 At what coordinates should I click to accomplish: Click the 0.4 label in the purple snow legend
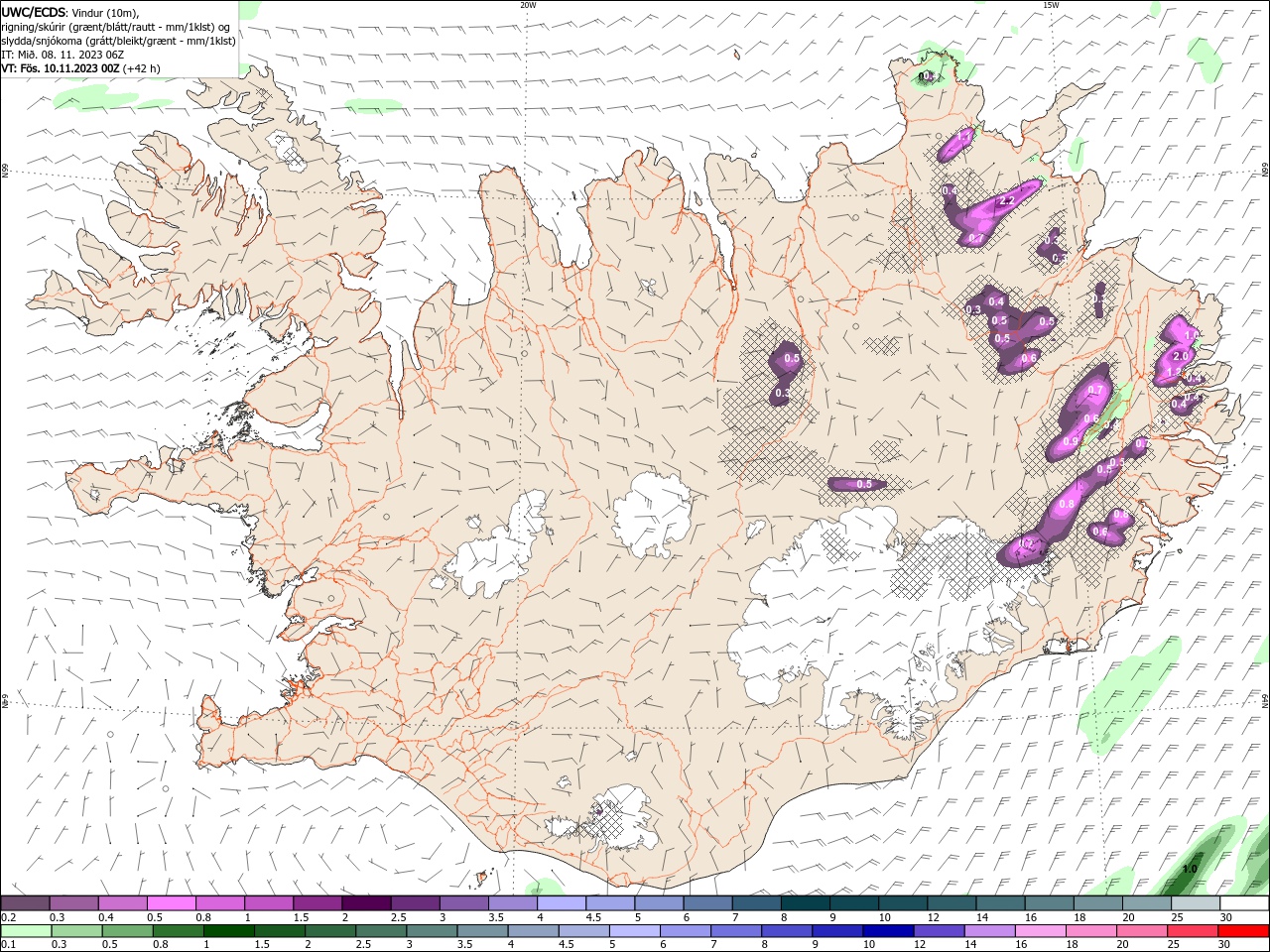pos(106,917)
